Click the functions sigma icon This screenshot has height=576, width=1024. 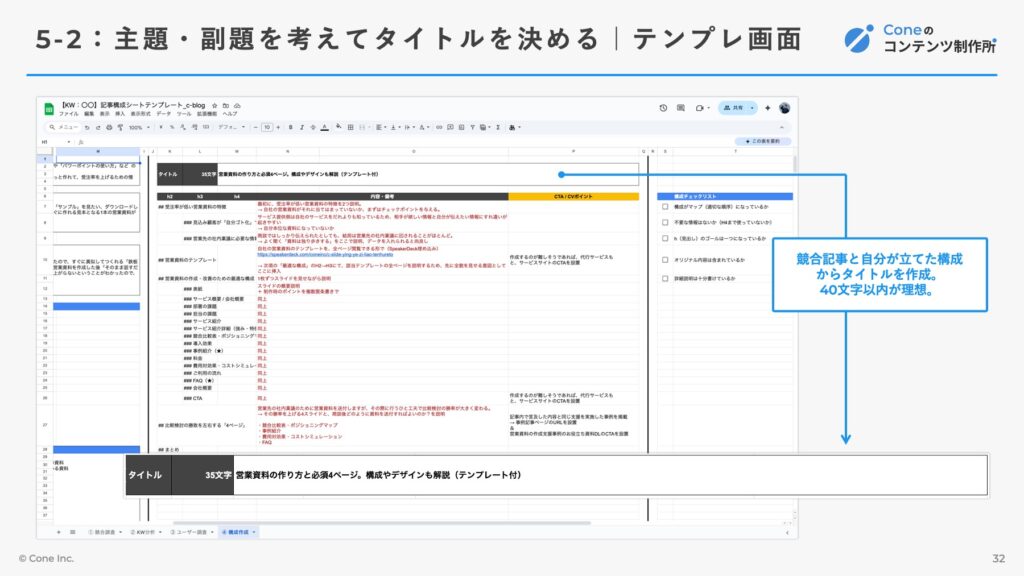click(x=498, y=127)
